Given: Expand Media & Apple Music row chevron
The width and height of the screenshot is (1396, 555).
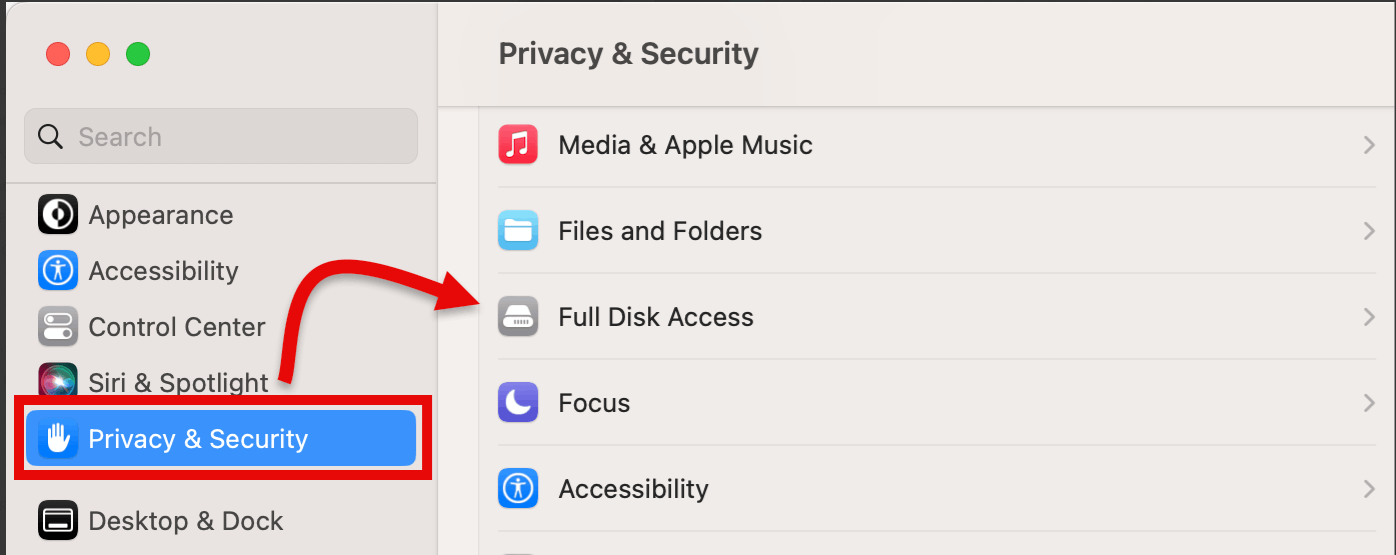Looking at the screenshot, I should pyautogui.click(x=1369, y=145).
